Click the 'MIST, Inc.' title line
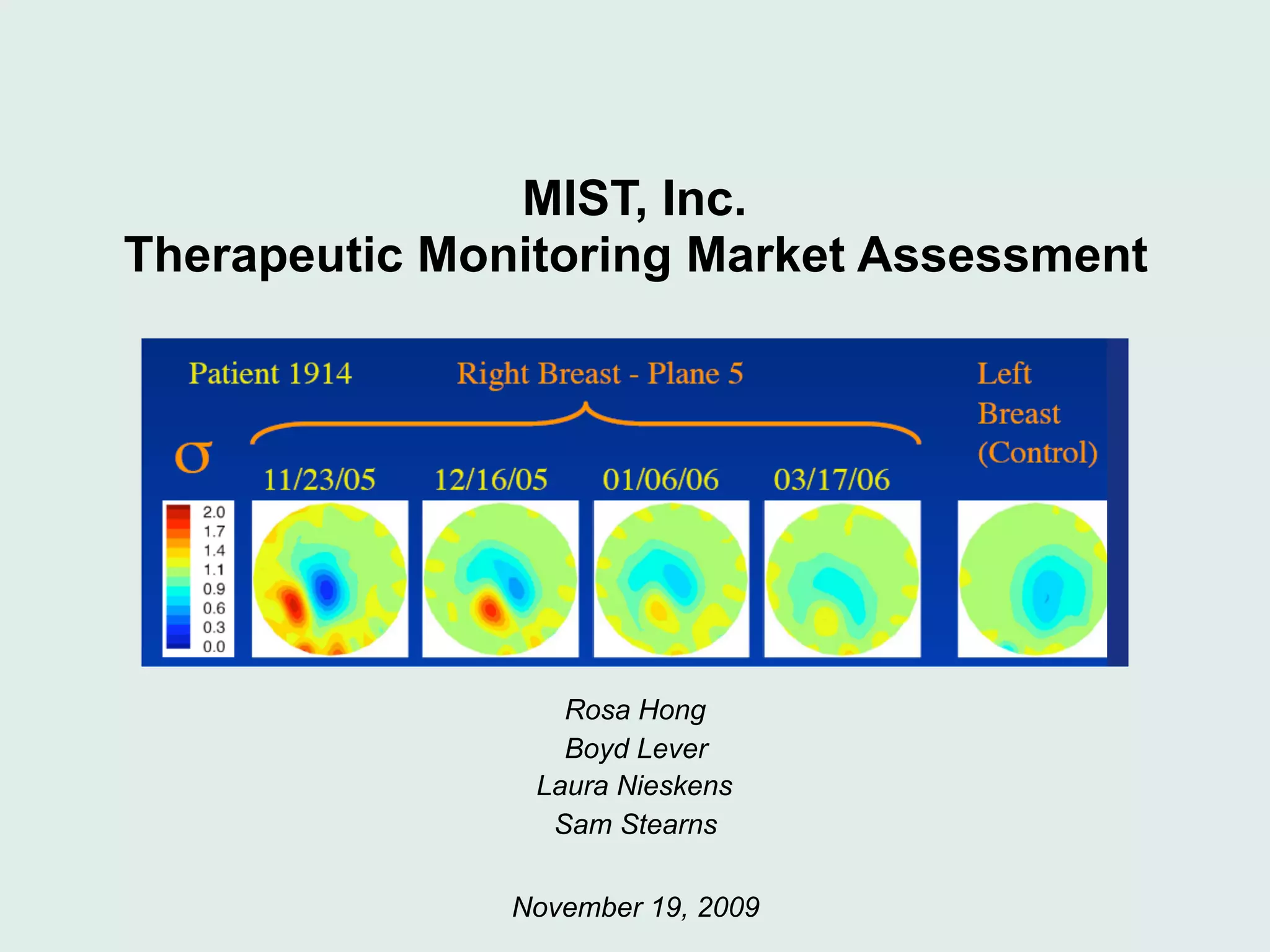Image resolution: width=1270 pixels, height=952 pixels. [634, 198]
